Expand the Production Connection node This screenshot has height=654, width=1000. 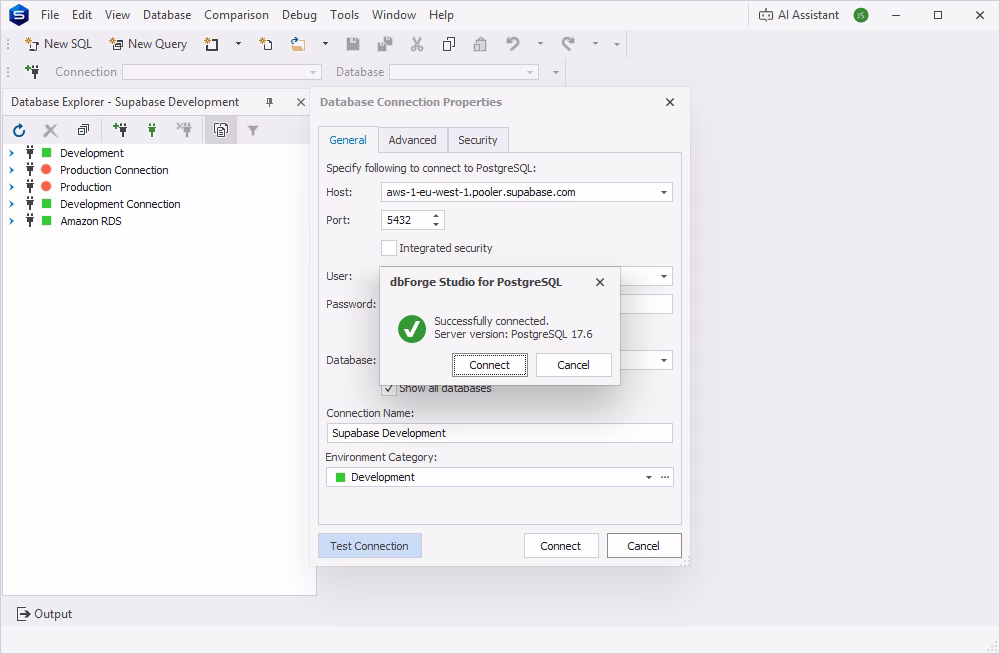[x=11, y=170]
